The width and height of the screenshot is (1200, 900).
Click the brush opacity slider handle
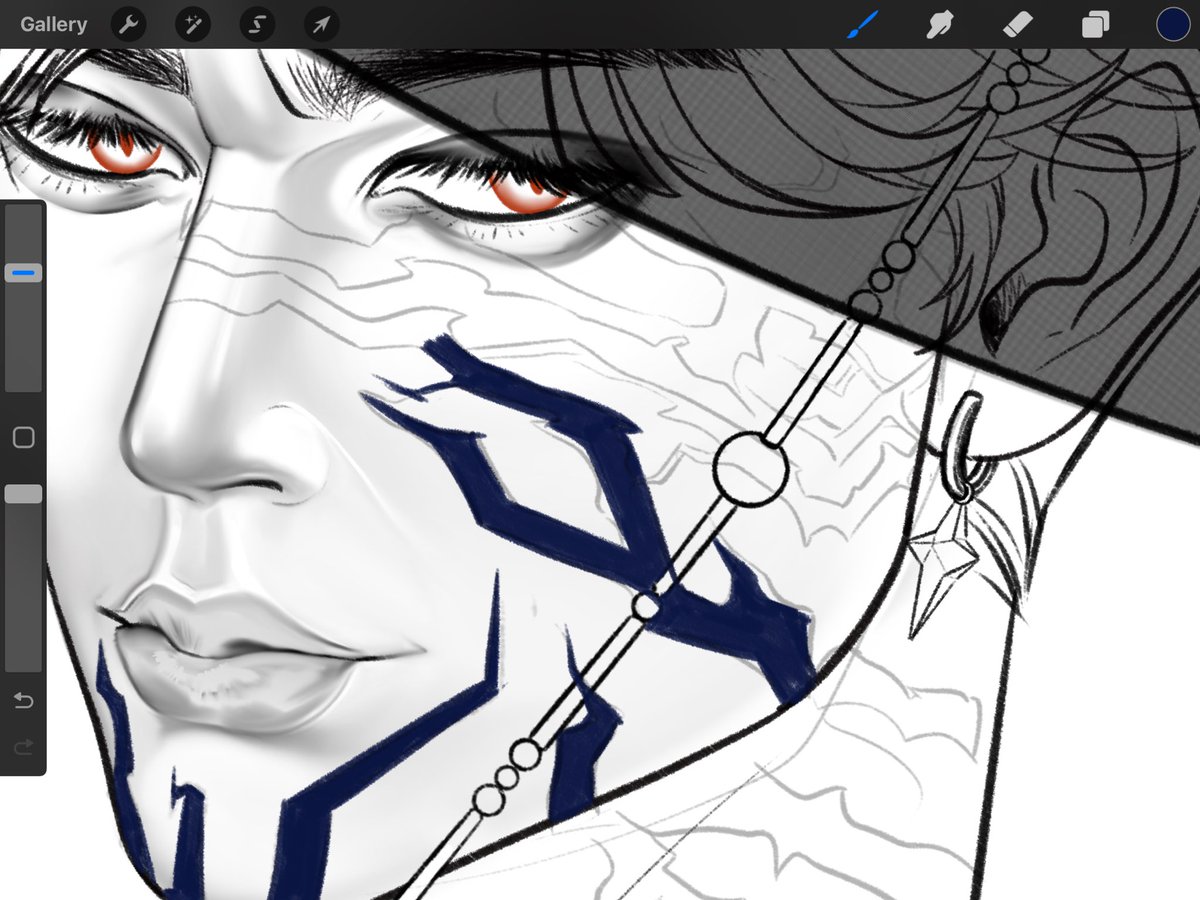coord(24,494)
